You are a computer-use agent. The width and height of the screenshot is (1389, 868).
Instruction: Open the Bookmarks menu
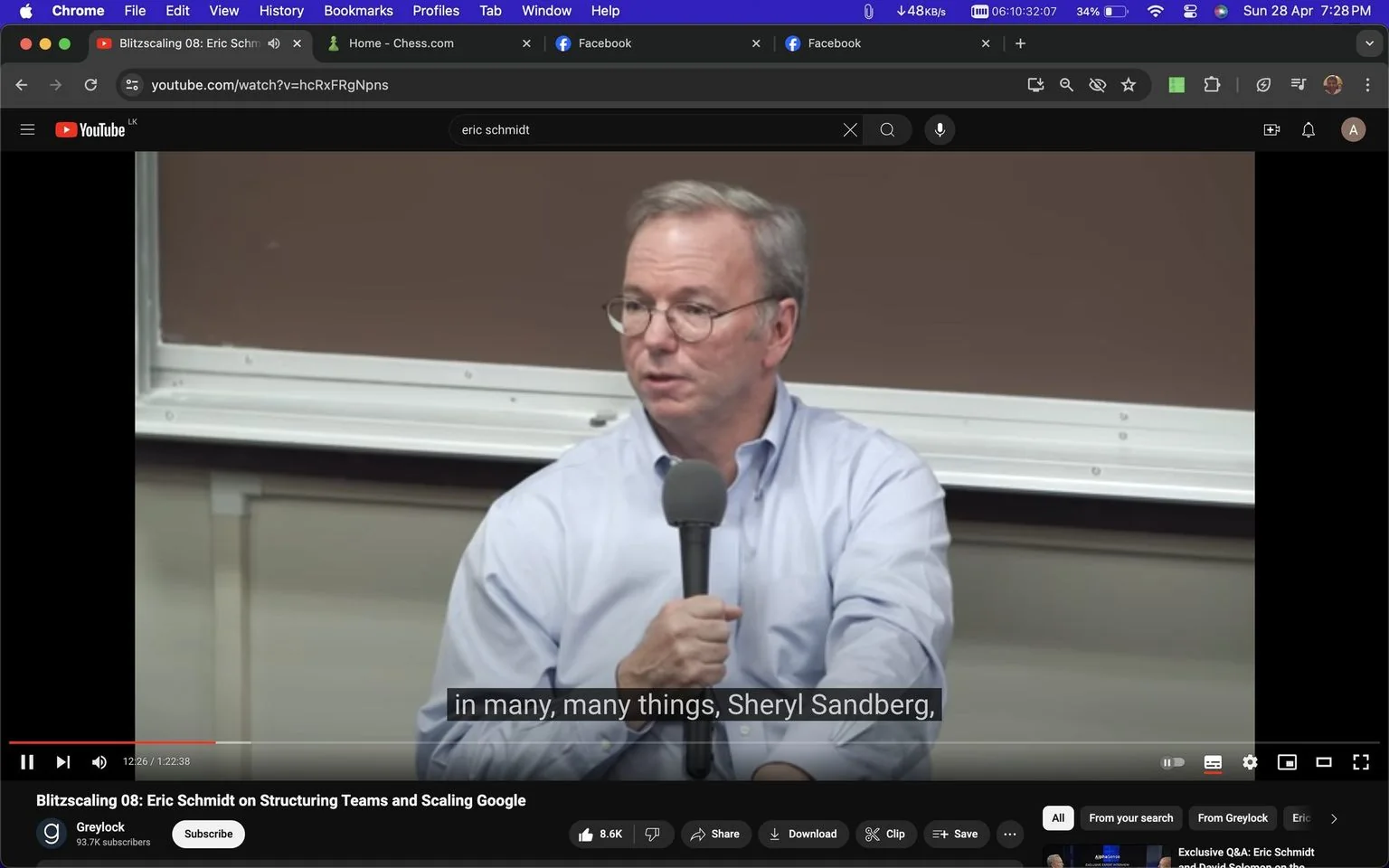pos(358,11)
